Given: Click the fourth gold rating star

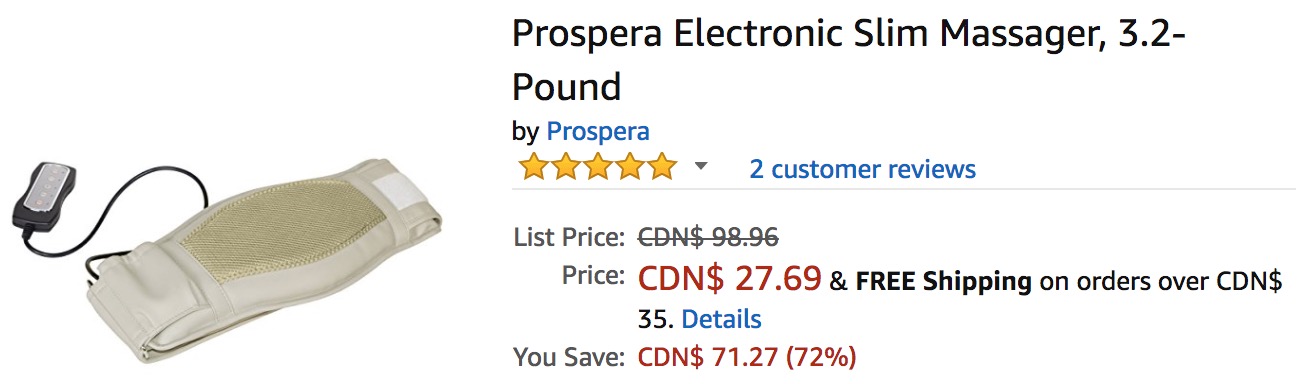Looking at the screenshot, I should 629,167.
